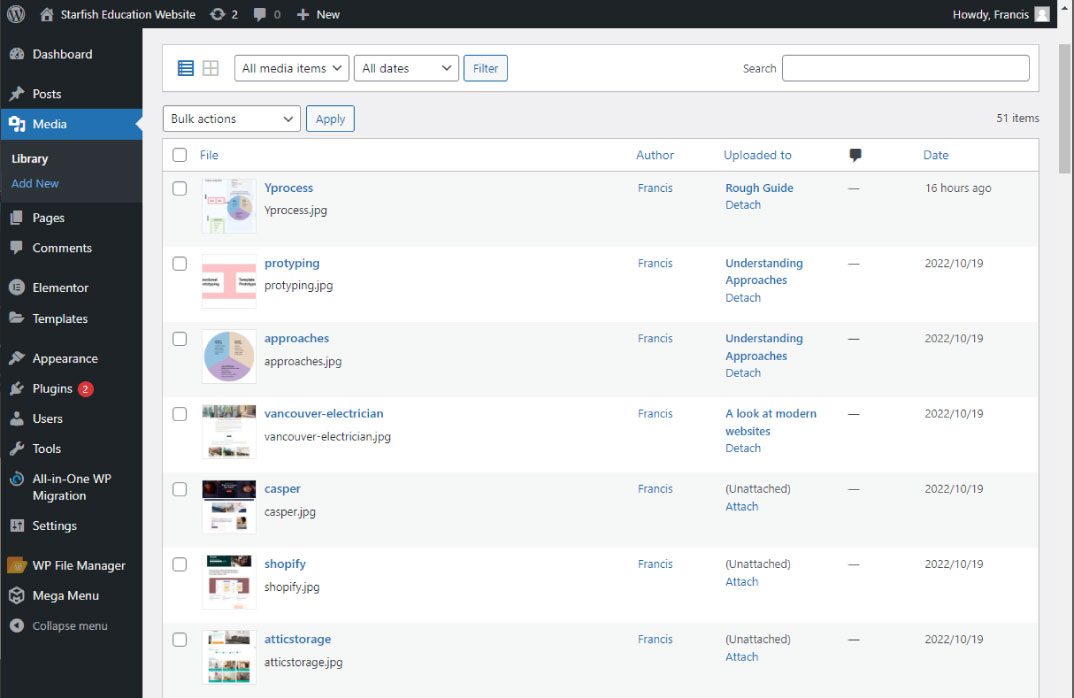Switch to grid view icon
Image resolution: width=1074 pixels, height=698 pixels.
(x=210, y=68)
